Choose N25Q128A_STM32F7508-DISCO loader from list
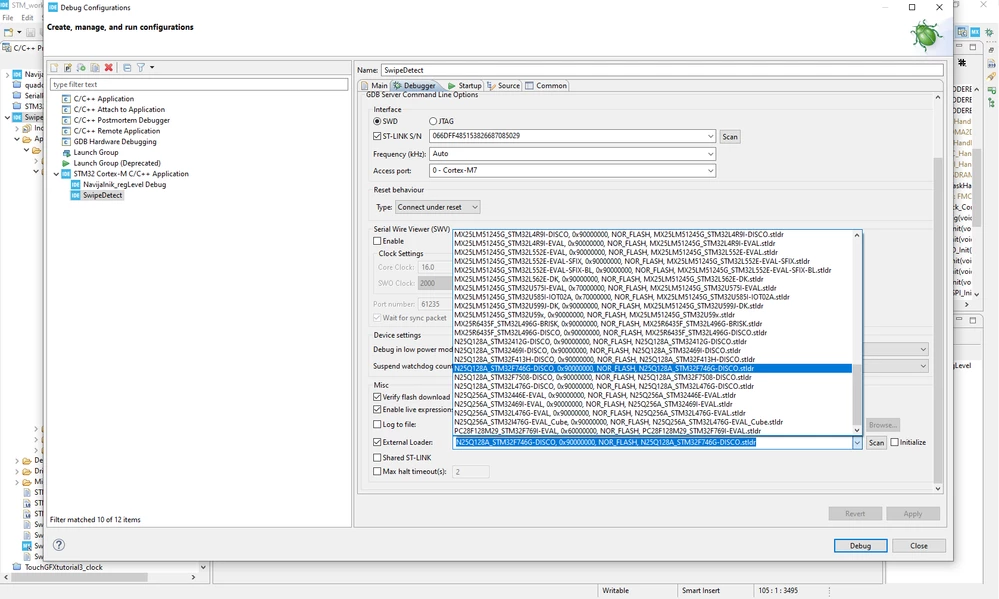 [652, 377]
